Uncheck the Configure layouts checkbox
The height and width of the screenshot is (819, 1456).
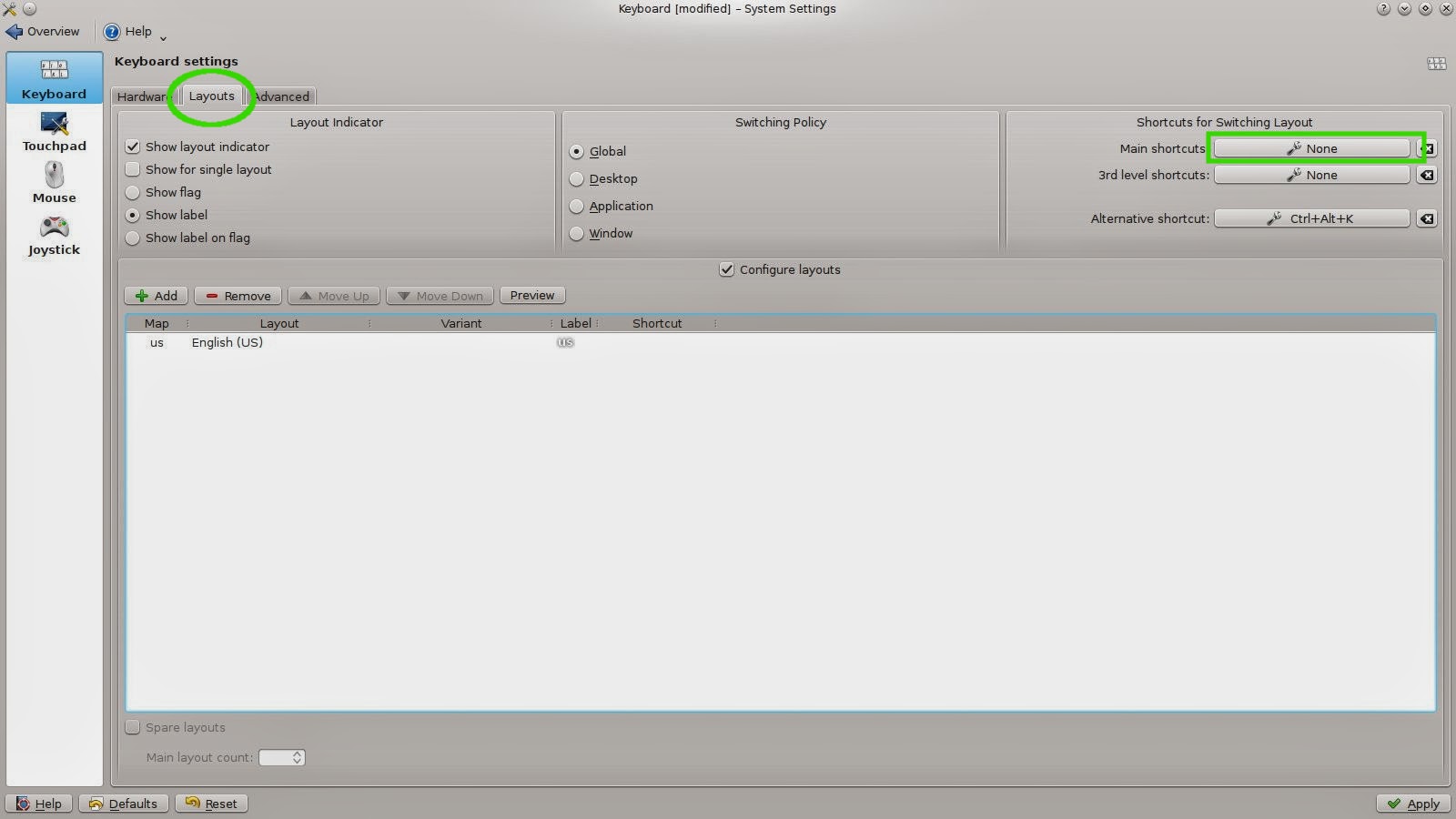tap(726, 269)
